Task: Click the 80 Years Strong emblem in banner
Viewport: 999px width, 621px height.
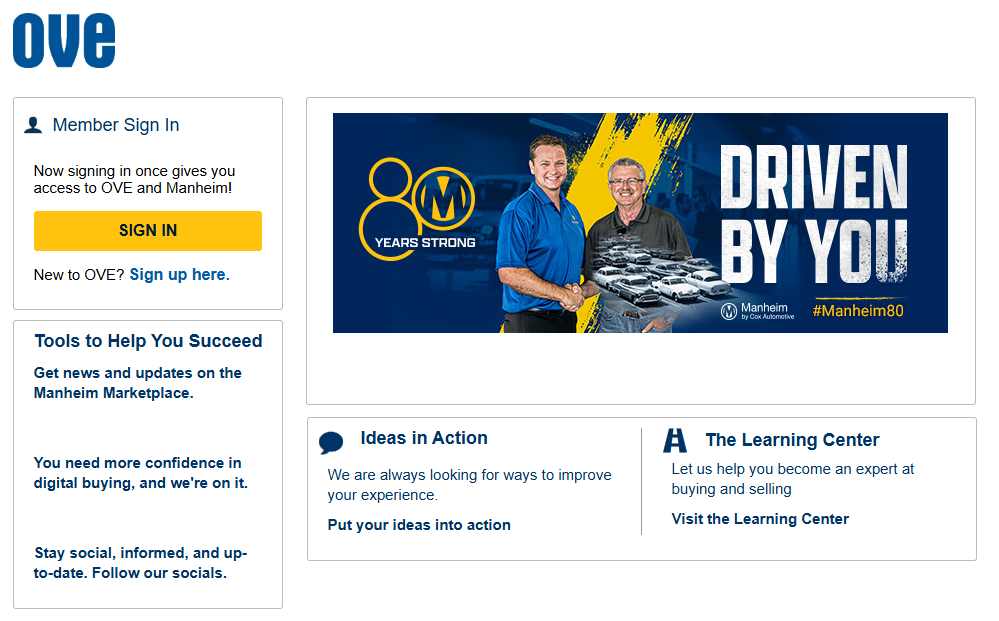Action: point(418,208)
